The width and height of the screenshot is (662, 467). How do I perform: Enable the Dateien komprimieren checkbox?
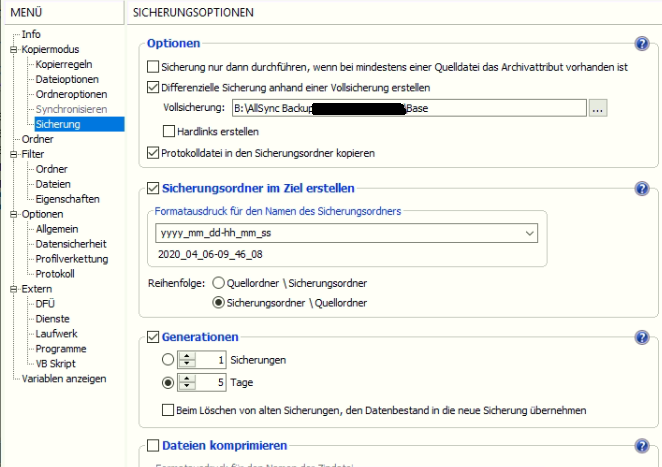coord(153,446)
